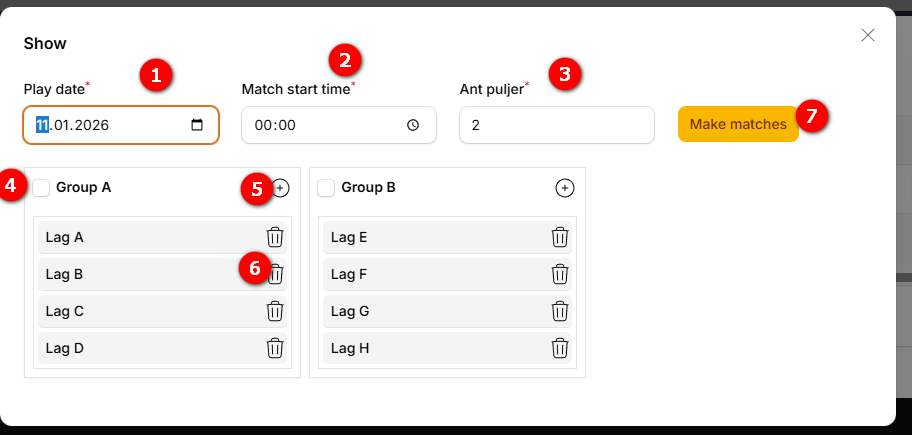
Task: Delete Lag F from Group B
Action: (560, 274)
